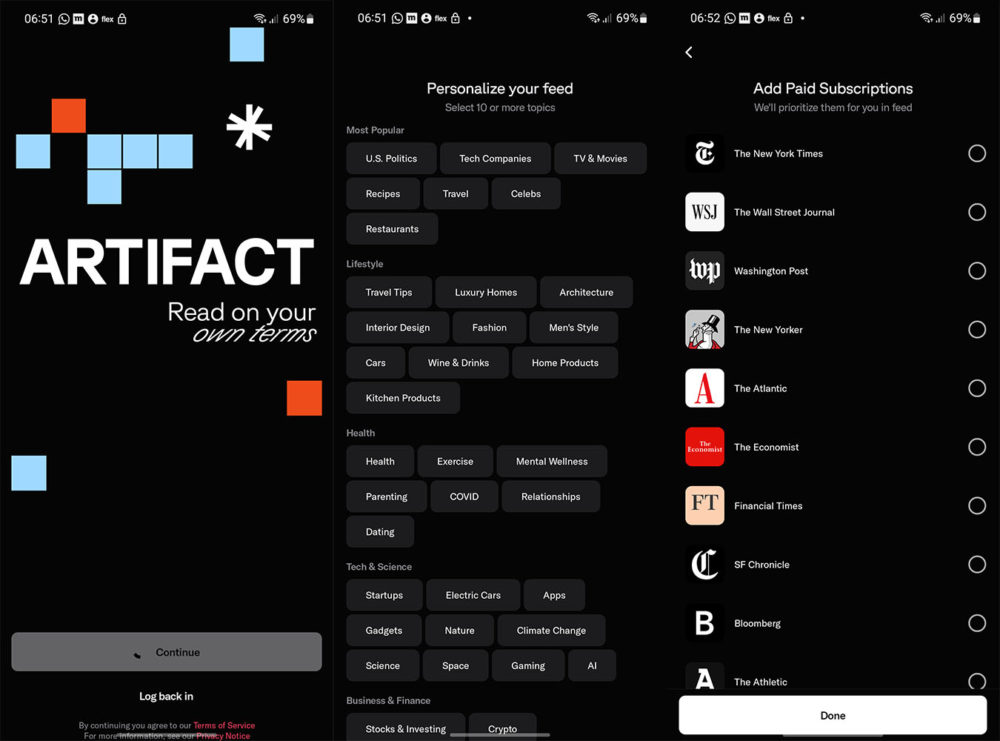Tap The Economist red logo
Image resolution: width=1000 pixels, height=741 pixels.
[704, 447]
